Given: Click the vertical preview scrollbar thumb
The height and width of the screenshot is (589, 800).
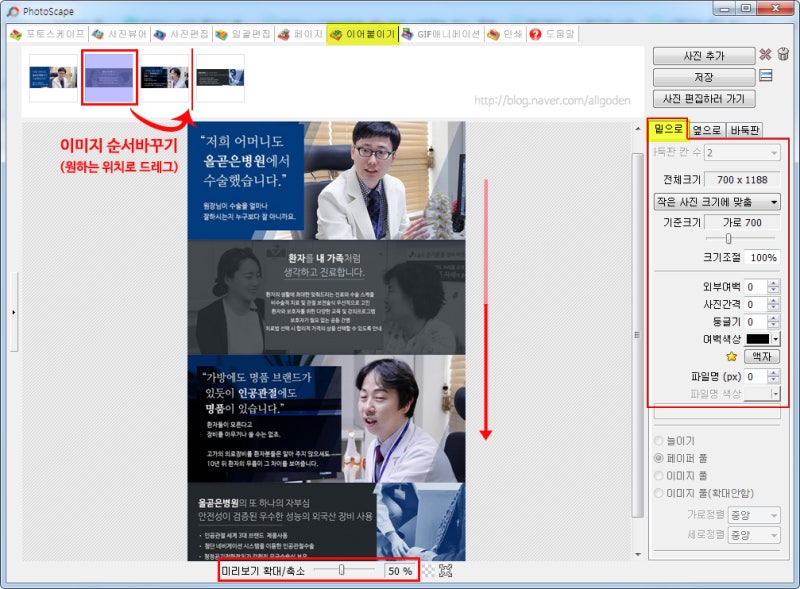Looking at the screenshot, I should (637, 334).
